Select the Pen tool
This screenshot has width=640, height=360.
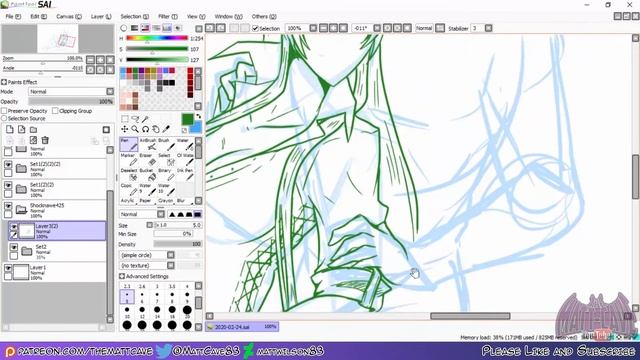click(x=129, y=144)
